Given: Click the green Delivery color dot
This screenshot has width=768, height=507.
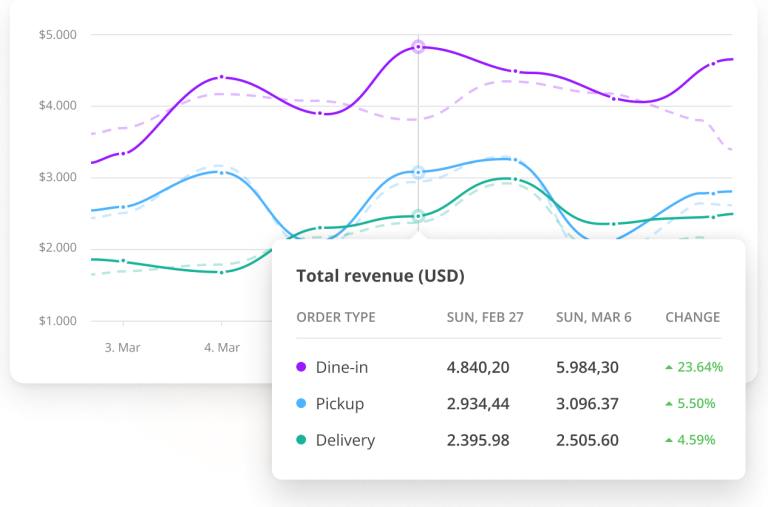Looking at the screenshot, I should pyautogui.click(x=301, y=440).
